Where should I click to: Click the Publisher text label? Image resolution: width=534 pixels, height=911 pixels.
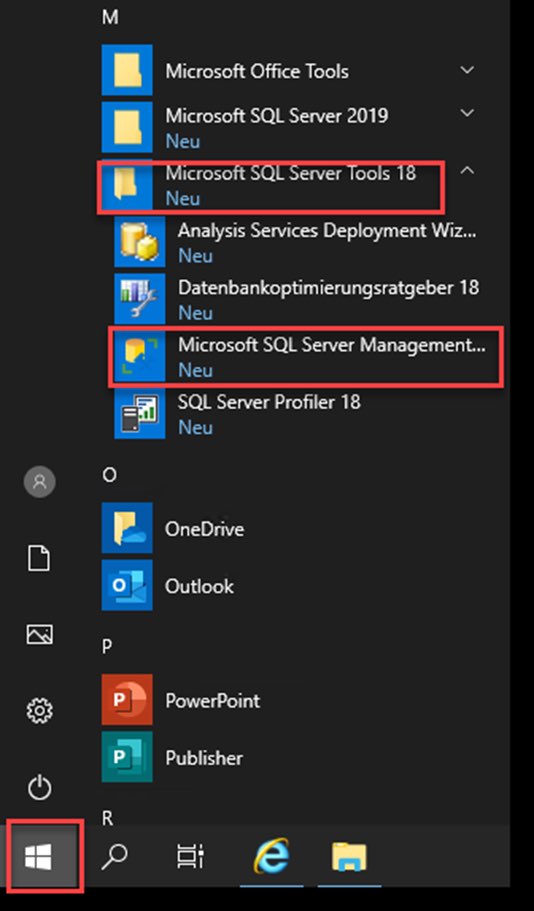pyautogui.click(x=204, y=758)
